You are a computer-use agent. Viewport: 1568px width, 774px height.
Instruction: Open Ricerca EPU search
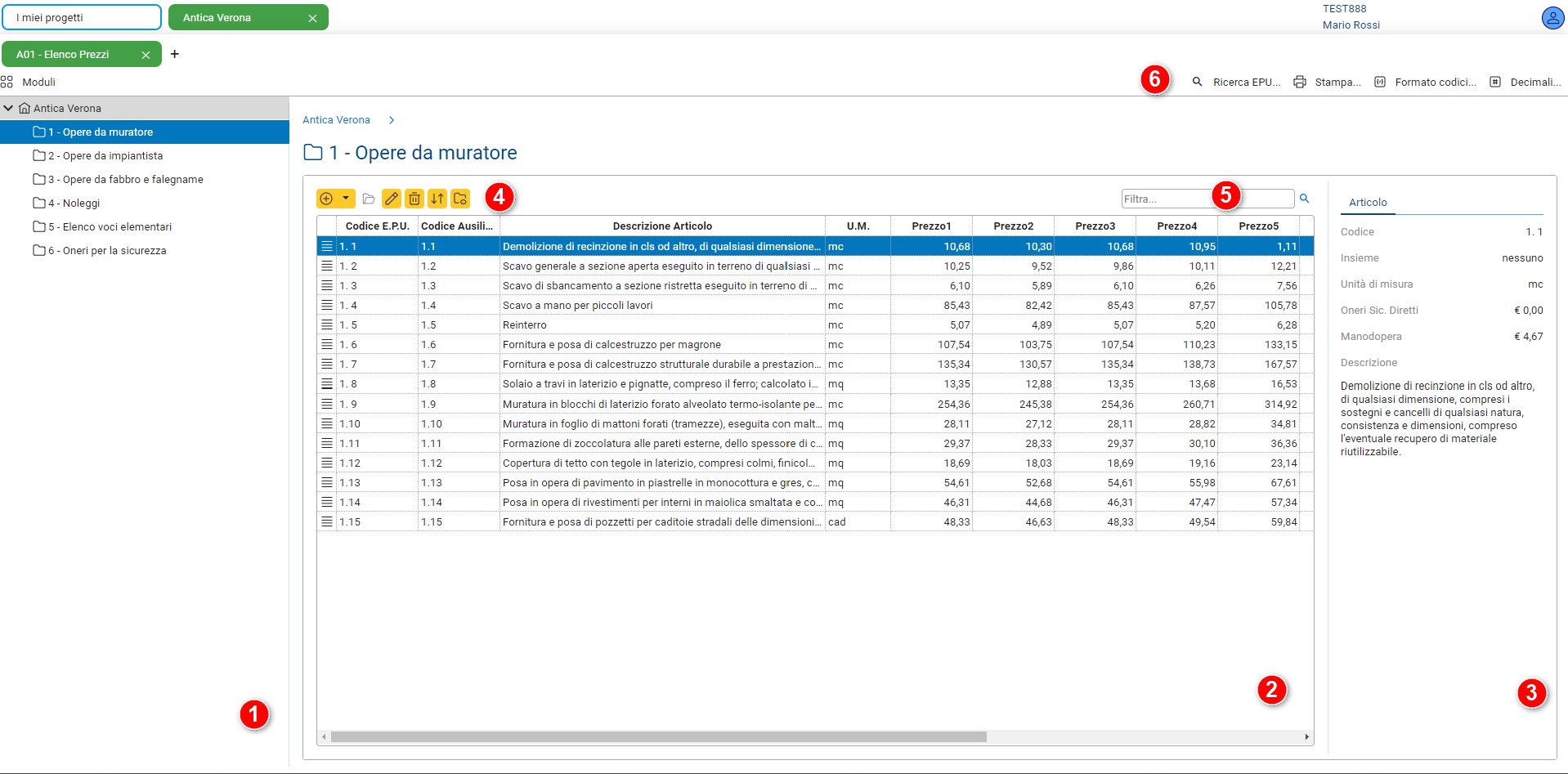tap(1236, 82)
